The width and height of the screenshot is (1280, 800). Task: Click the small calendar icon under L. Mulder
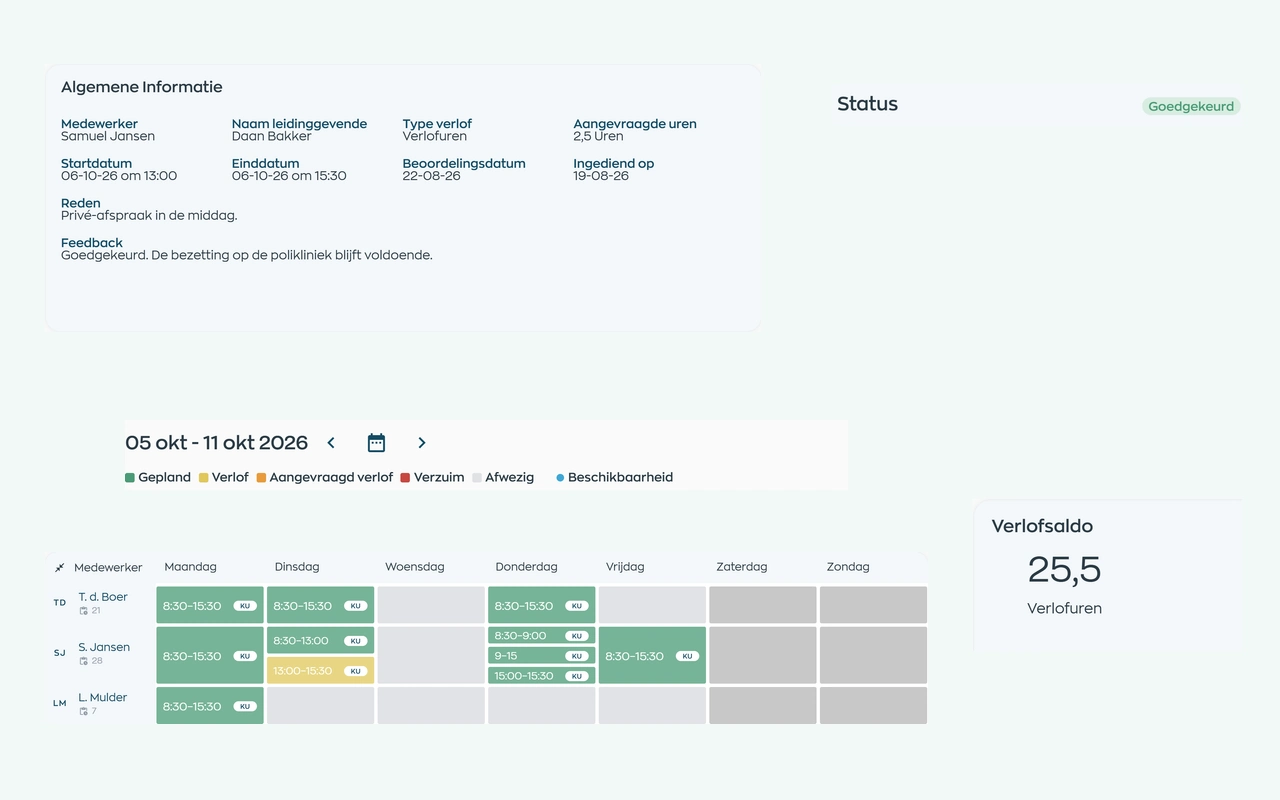pyautogui.click(x=84, y=711)
